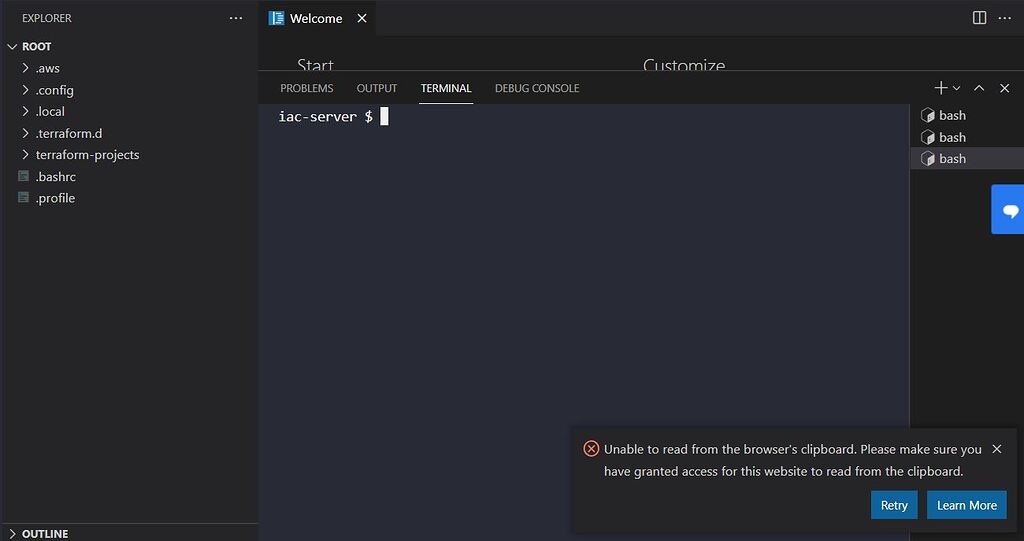The height and width of the screenshot is (541, 1024).
Task: Click the Learn More button
Action: coord(967,505)
